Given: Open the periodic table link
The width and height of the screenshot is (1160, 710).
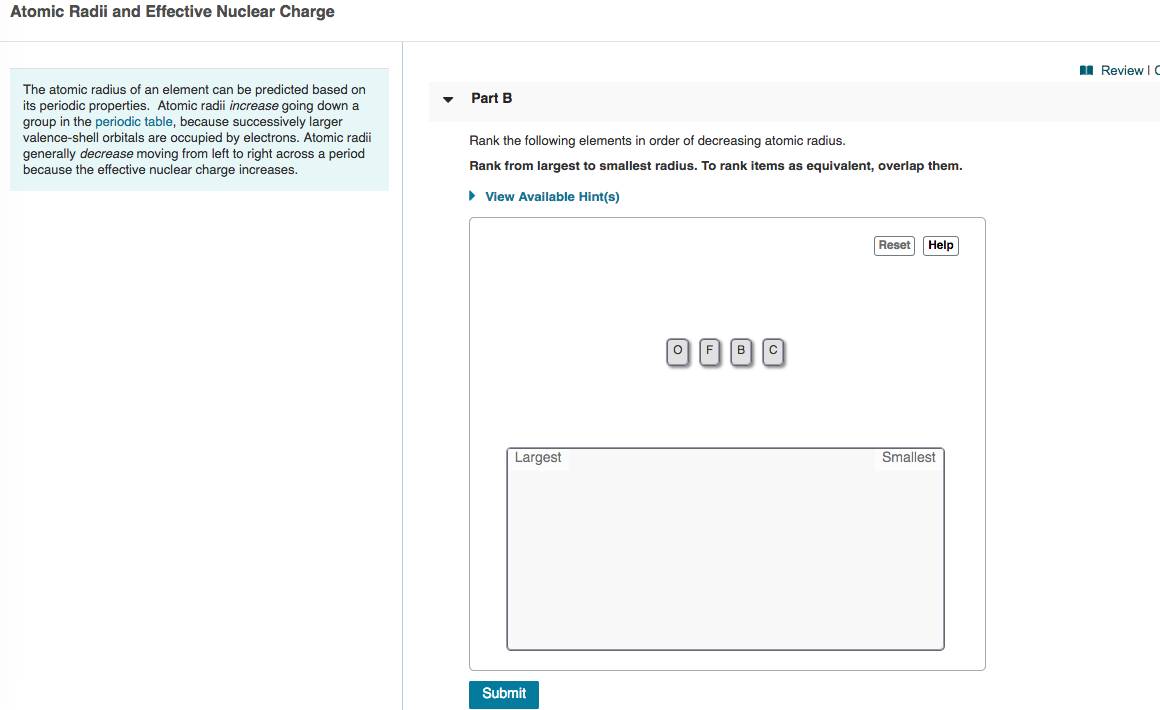Looking at the screenshot, I should [x=133, y=121].
